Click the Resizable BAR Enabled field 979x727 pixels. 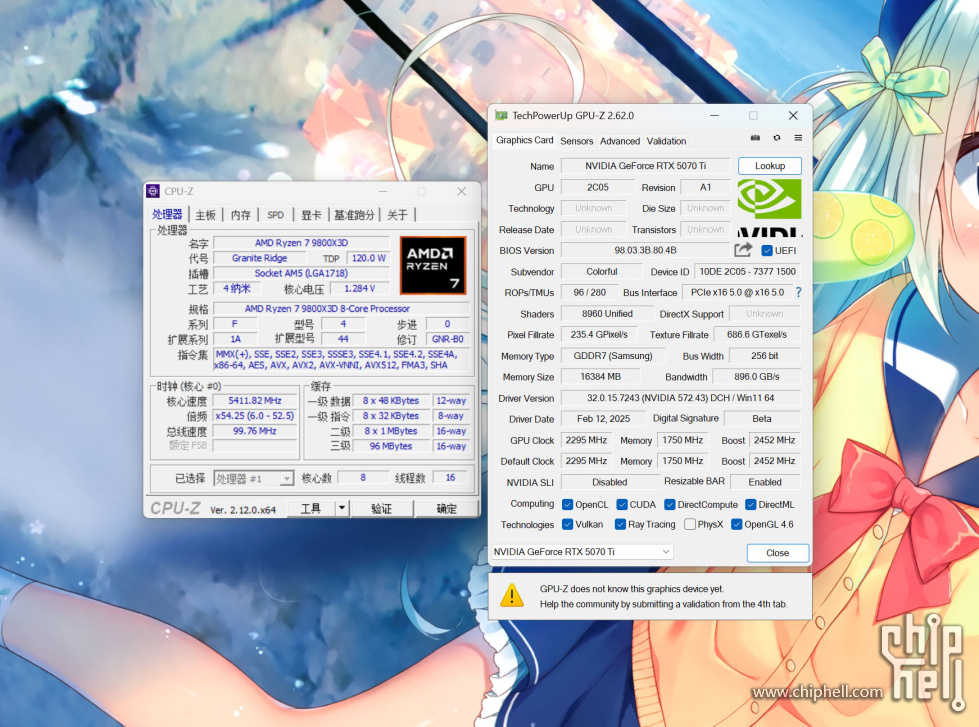pyautogui.click(x=765, y=482)
